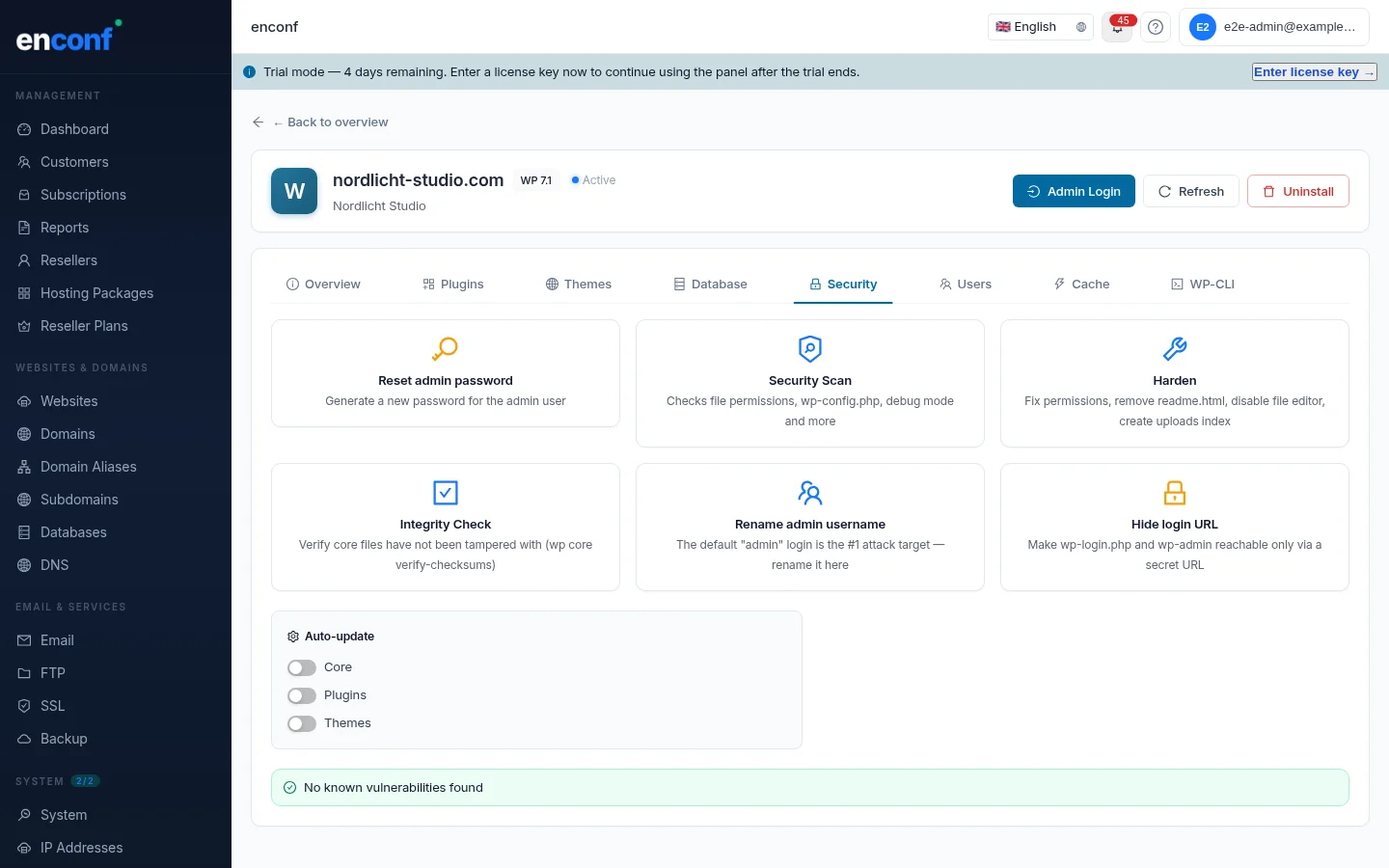Click the info icon in trial banner
The width and height of the screenshot is (1389, 868).
pyautogui.click(x=250, y=71)
